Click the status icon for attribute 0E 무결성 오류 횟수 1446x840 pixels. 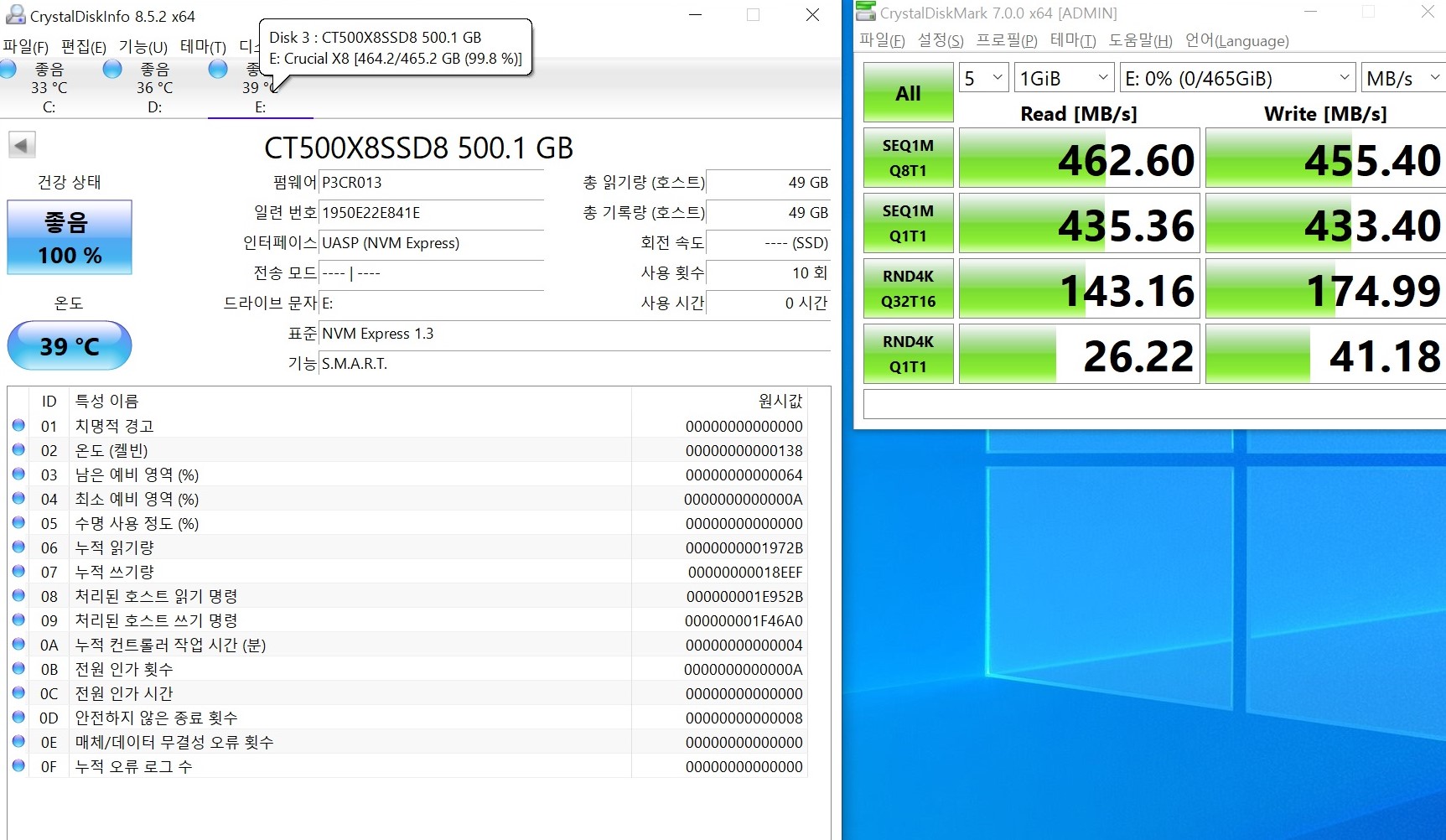point(18,741)
